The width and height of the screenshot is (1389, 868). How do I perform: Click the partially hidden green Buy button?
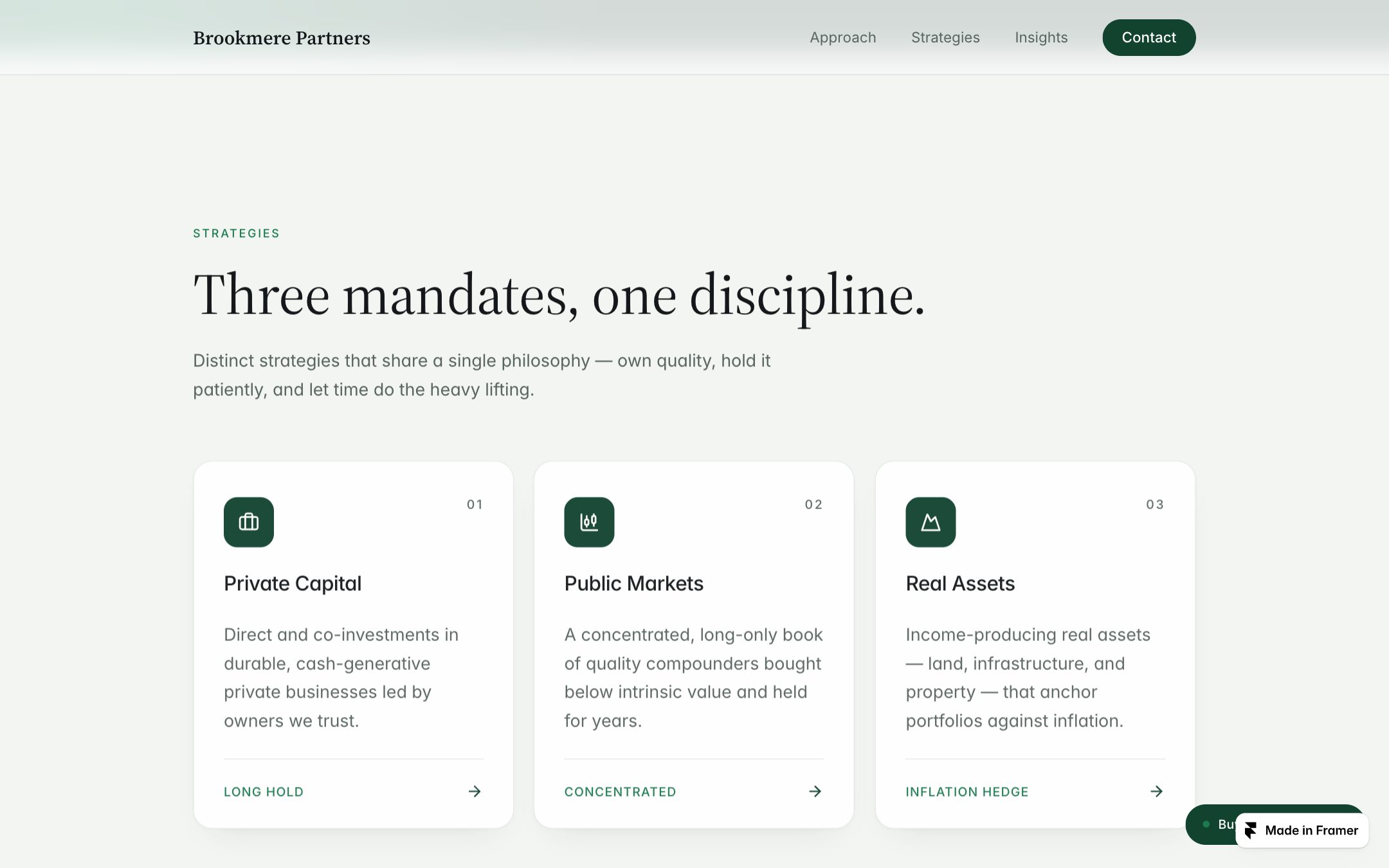tap(1211, 824)
